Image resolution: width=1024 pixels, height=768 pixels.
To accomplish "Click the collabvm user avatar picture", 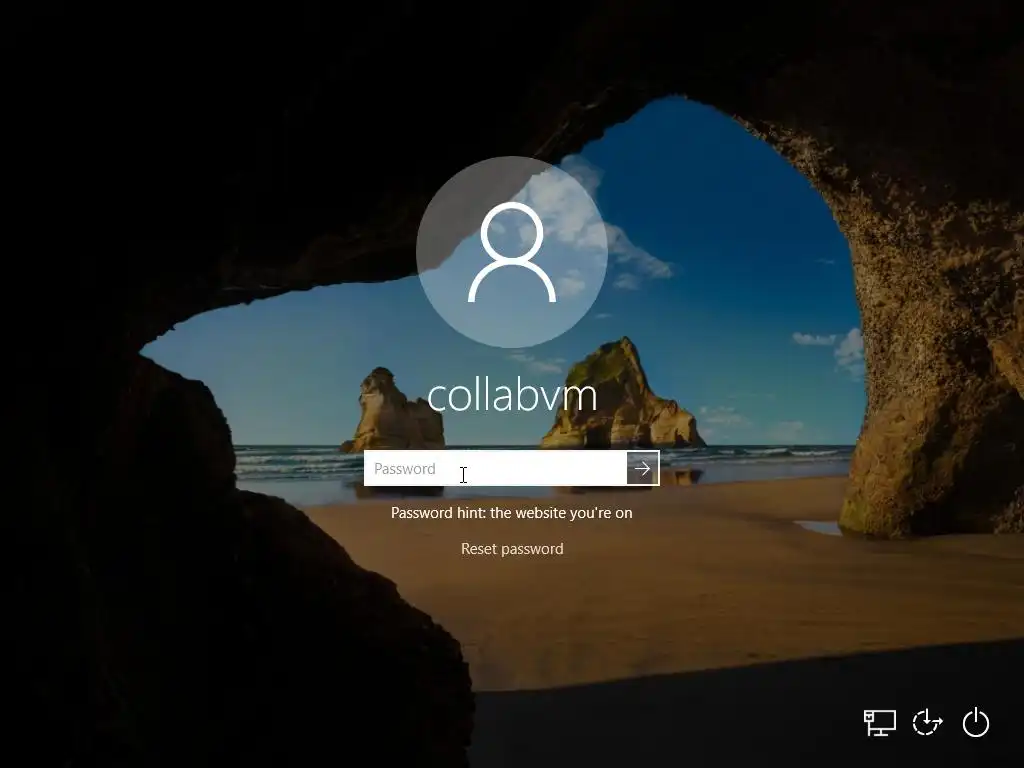I will coord(512,252).
